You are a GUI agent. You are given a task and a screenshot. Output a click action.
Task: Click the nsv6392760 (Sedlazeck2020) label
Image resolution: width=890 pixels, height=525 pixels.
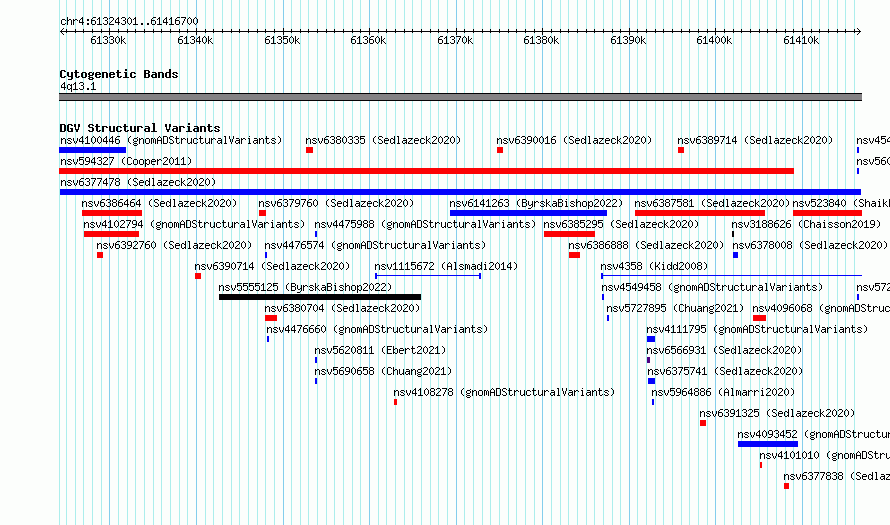(174, 245)
